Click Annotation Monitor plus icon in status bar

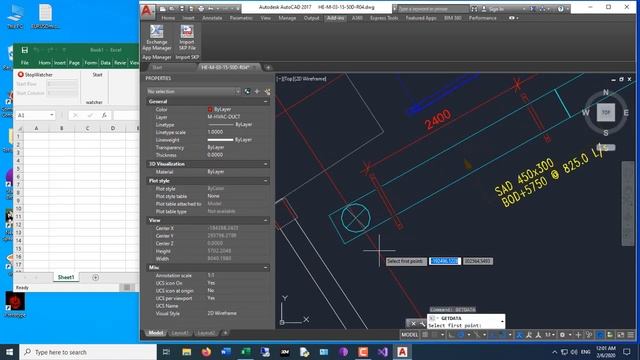[578, 335]
